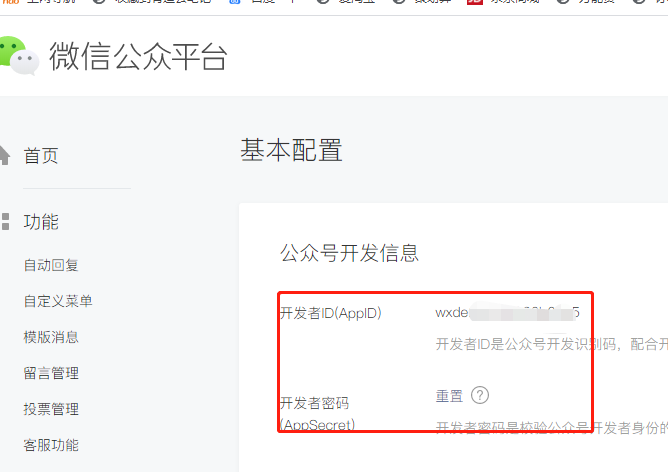
Task: Click the home icon beside 首页
Action: (4, 155)
